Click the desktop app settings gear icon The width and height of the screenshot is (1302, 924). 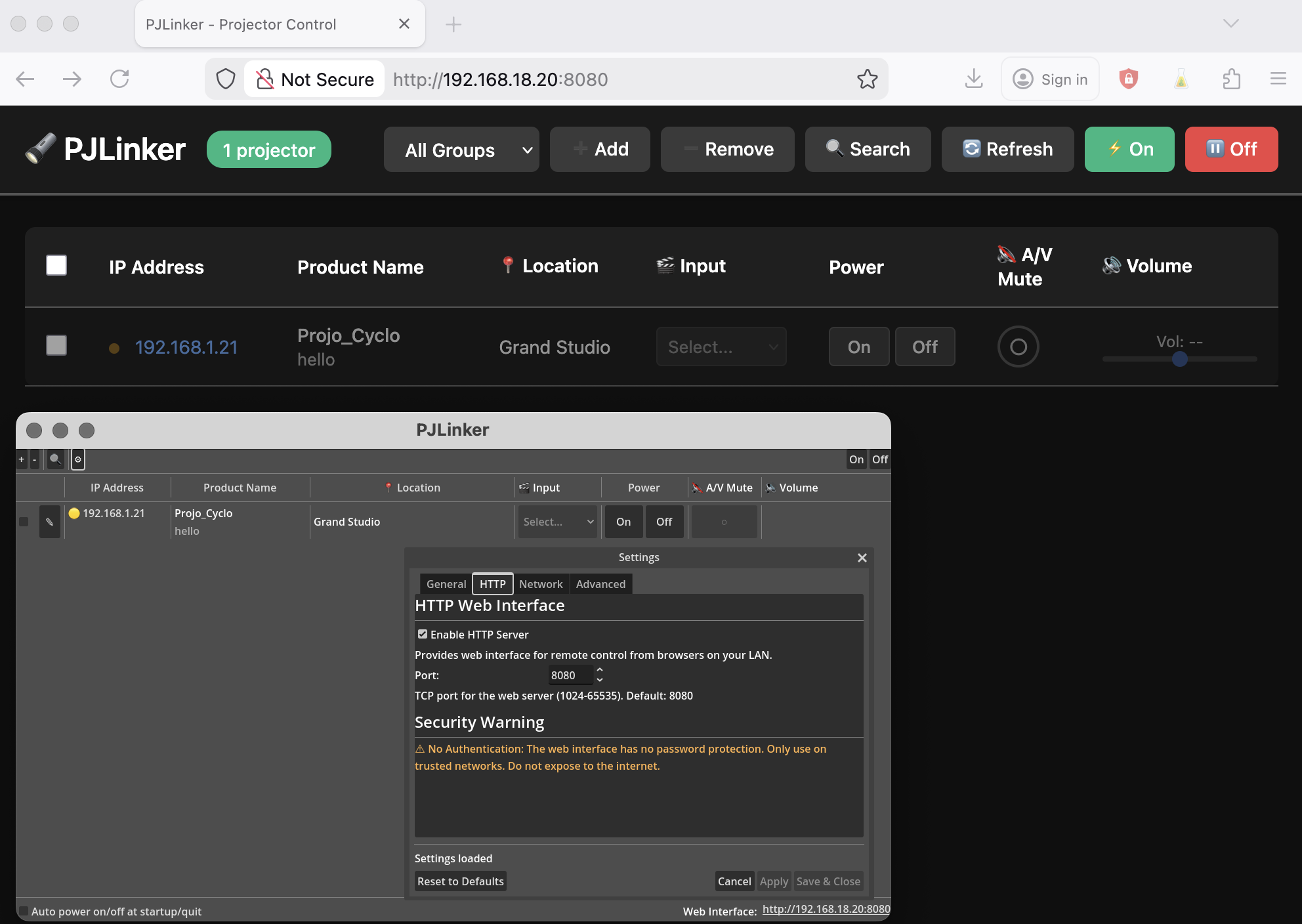[x=78, y=459]
